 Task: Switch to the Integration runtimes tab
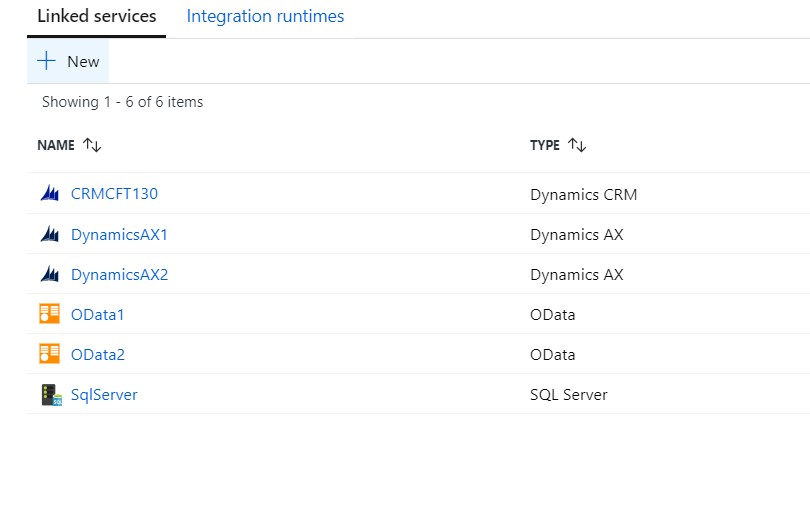coord(265,16)
